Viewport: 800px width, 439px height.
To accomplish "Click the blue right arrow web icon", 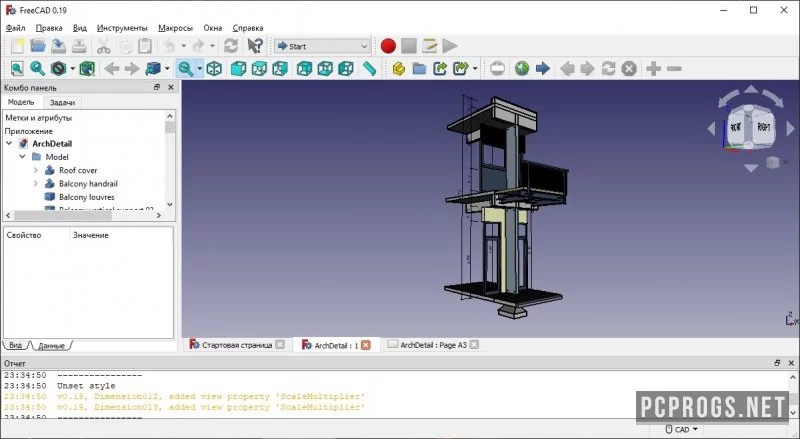I will [x=543, y=68].
